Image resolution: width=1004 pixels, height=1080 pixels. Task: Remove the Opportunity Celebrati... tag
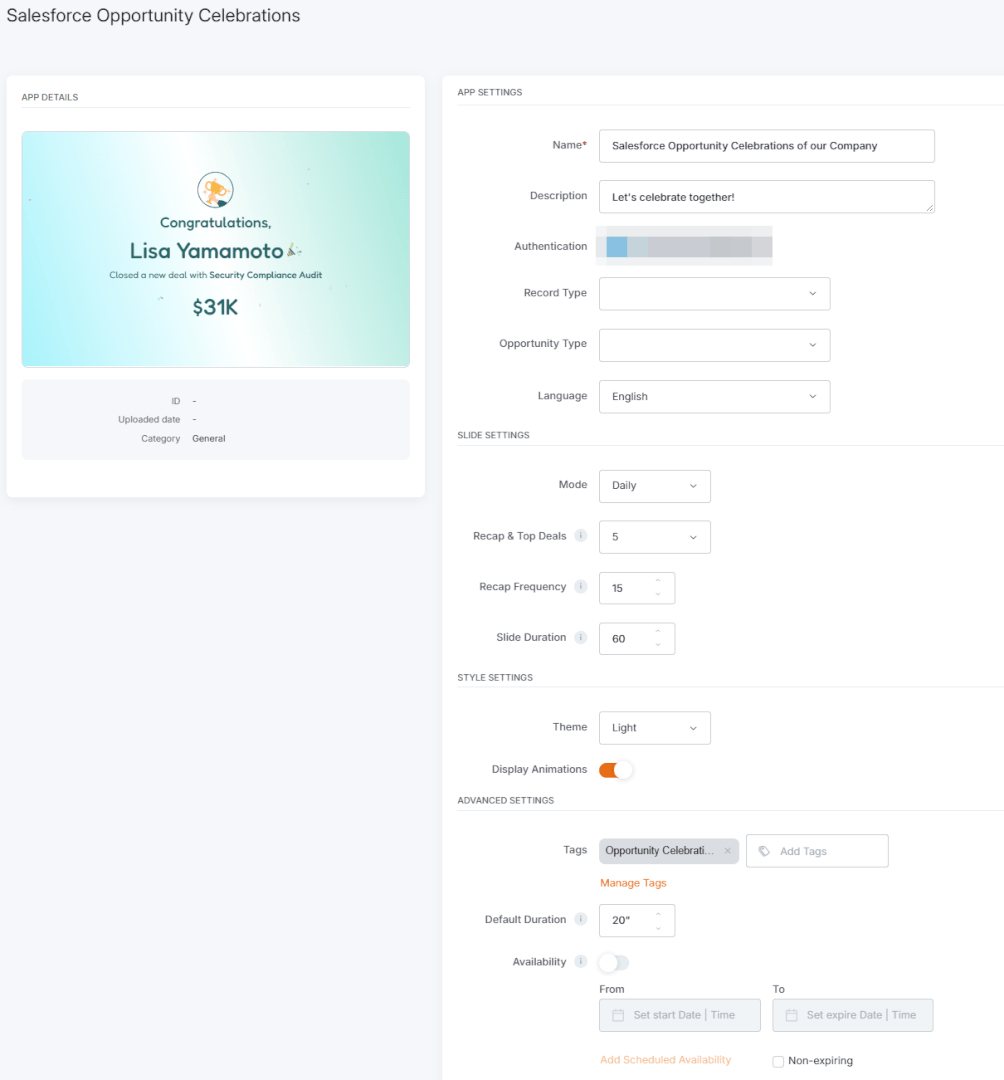tap(727, 851)
